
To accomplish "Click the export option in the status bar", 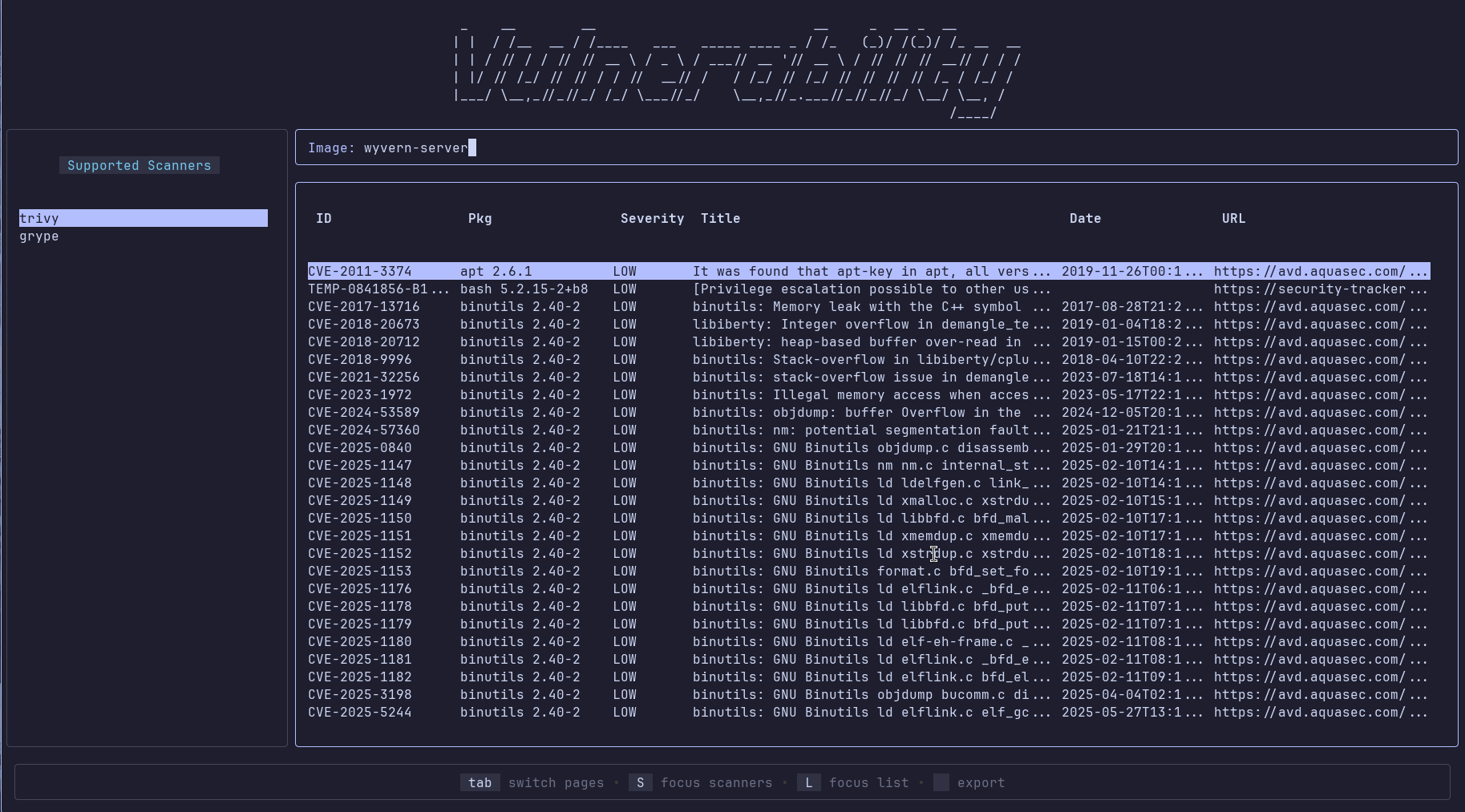I will 969,782.
